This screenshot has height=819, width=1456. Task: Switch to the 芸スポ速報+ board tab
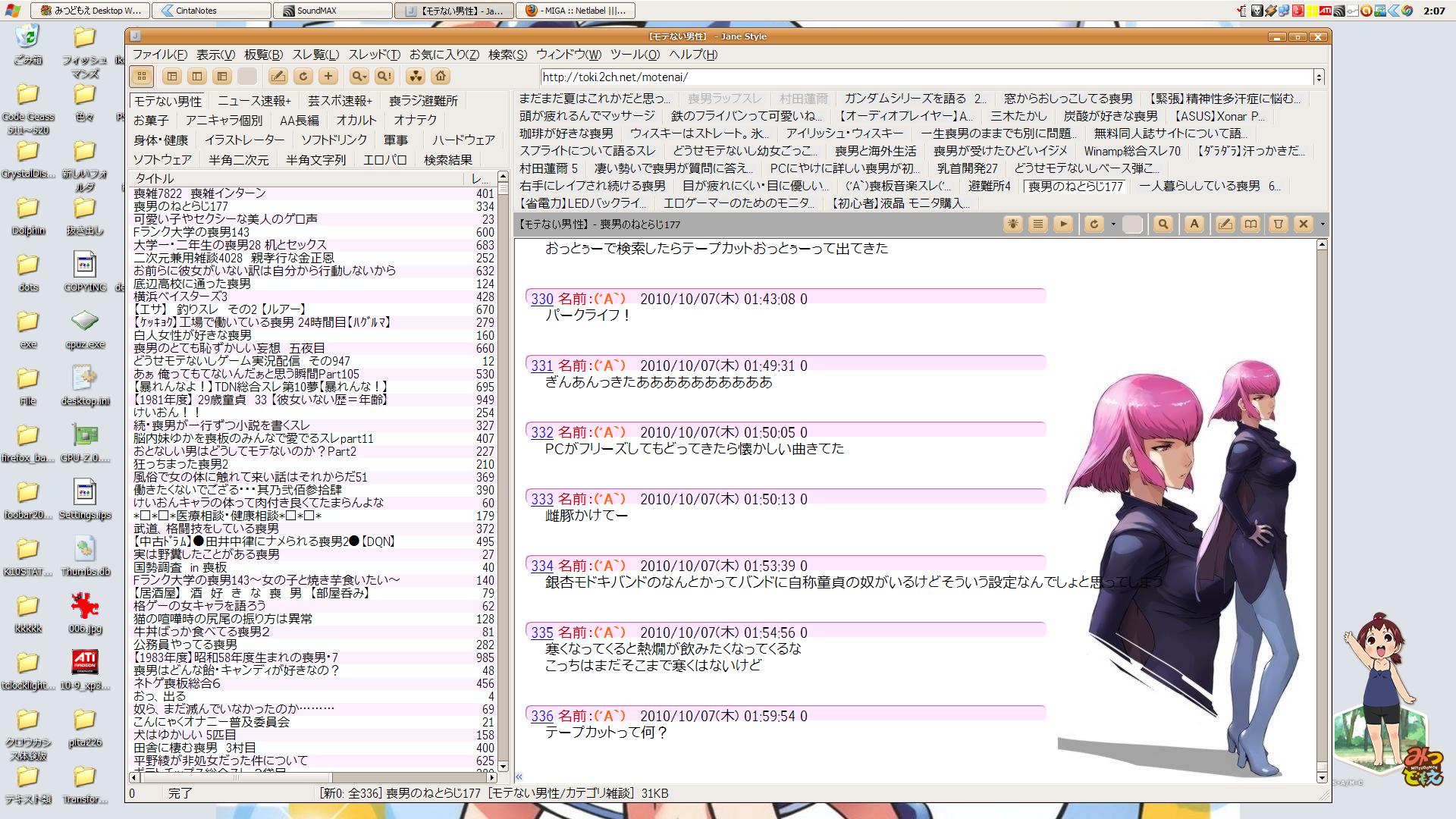click(x=340, y=101)
